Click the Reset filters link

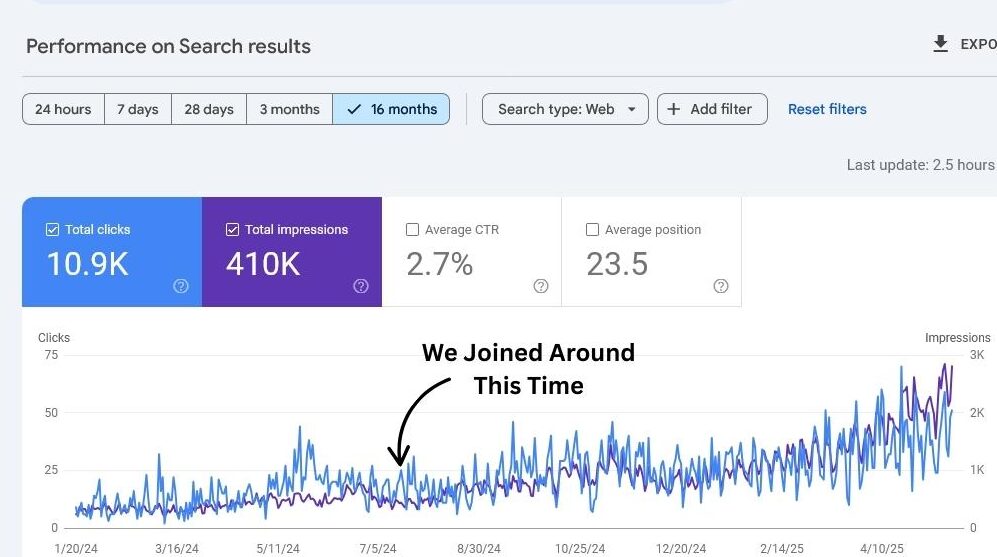point(827,109)
